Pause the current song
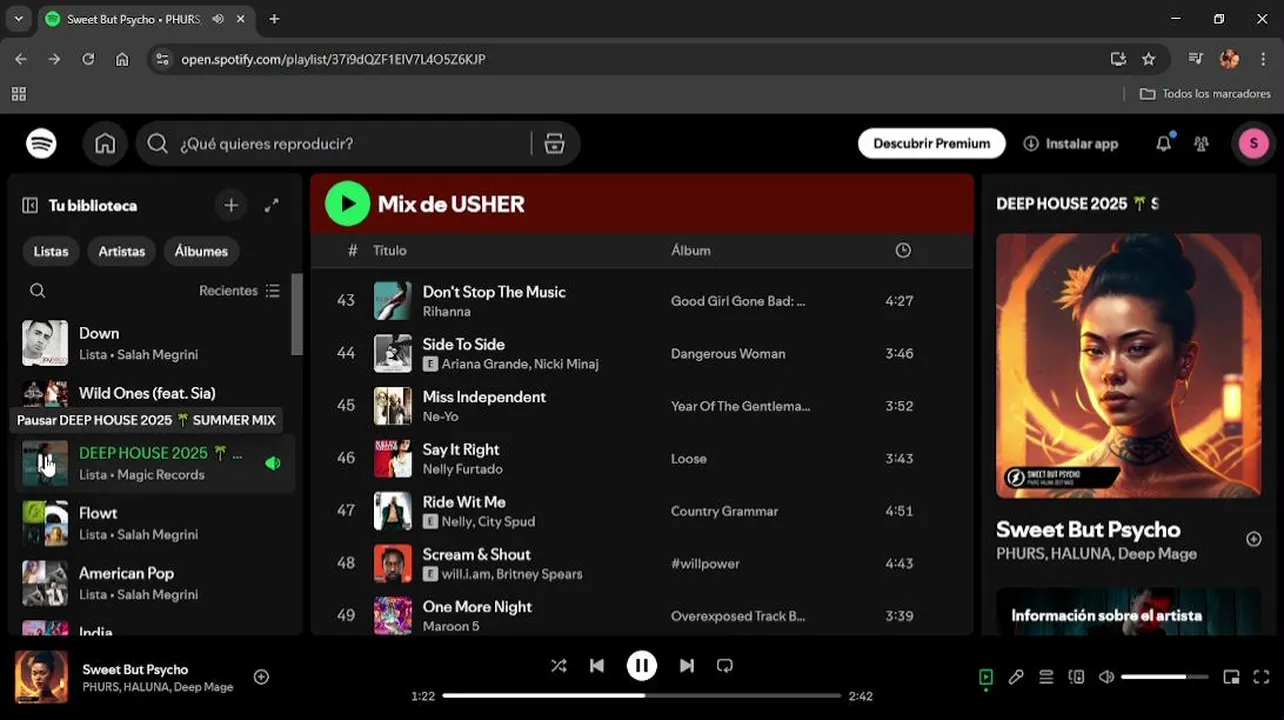Viewport: 1284px width, 720px height. (642, 666)
